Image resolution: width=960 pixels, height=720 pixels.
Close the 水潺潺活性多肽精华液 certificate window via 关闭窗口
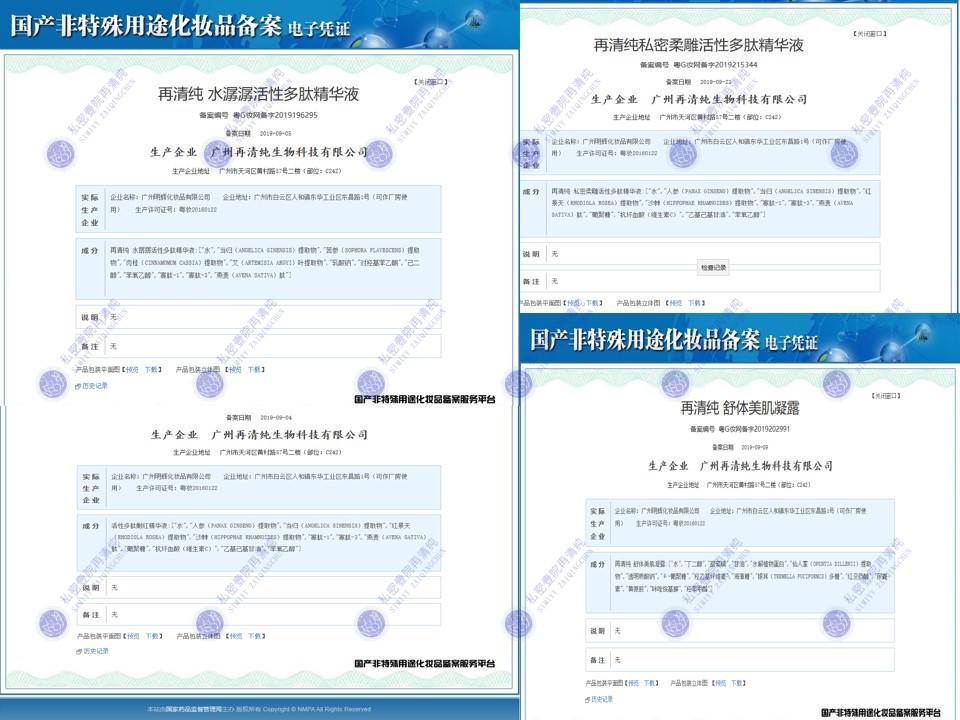click(431, 81)
